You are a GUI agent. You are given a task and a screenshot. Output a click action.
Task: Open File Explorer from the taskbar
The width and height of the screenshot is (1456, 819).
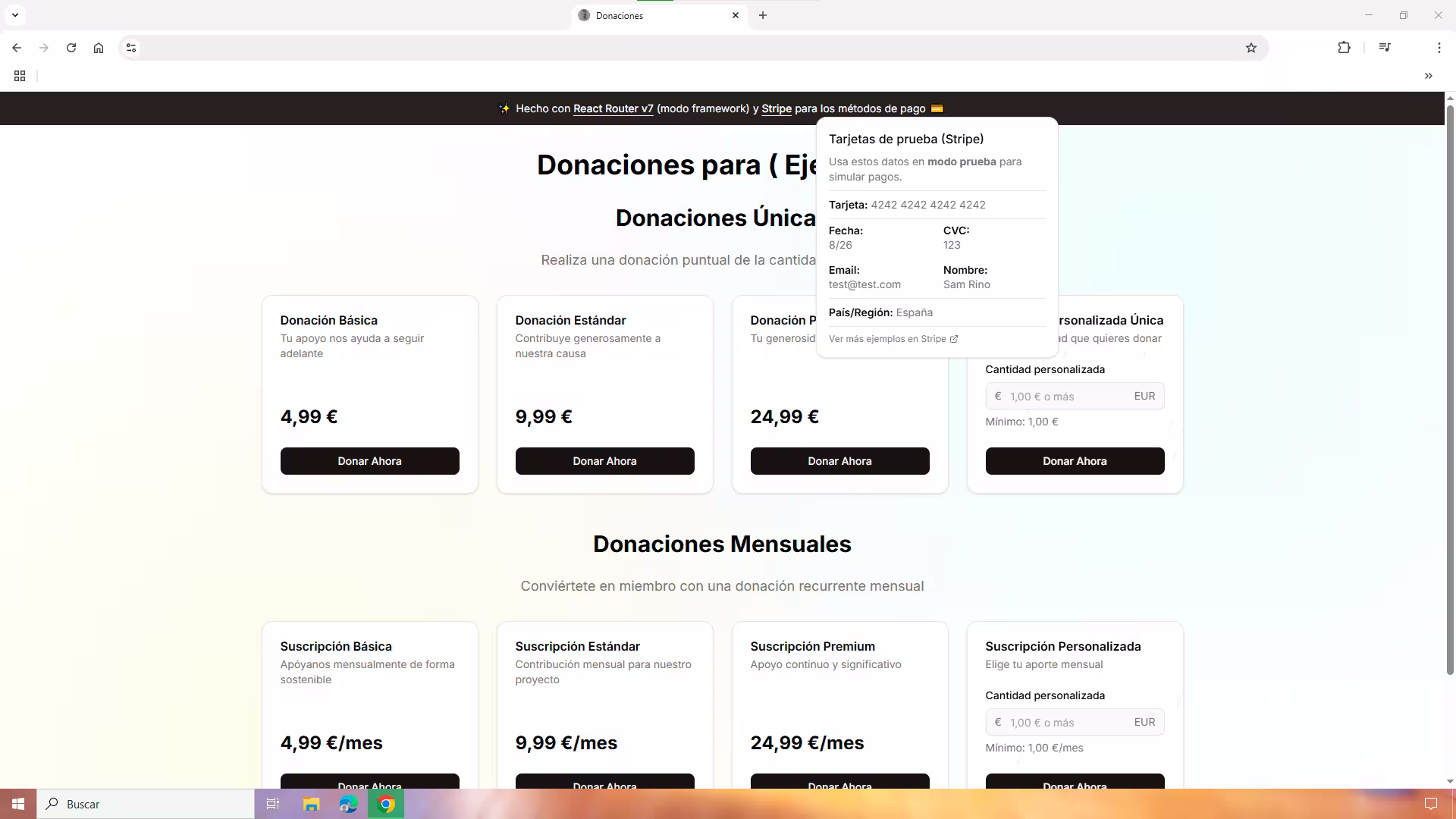point(310,804)
